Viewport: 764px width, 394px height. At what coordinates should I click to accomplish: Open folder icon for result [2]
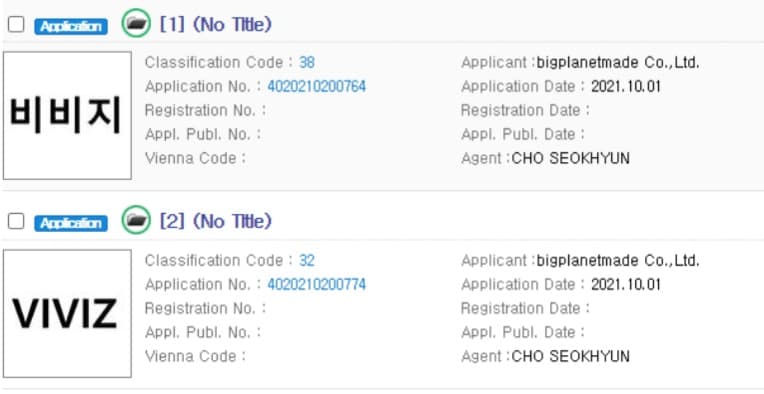[136, 220]
